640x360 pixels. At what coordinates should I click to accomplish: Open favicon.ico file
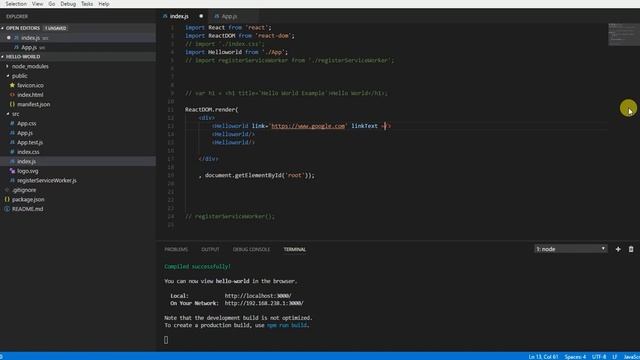pyautogui.click(x=30, y=85)
